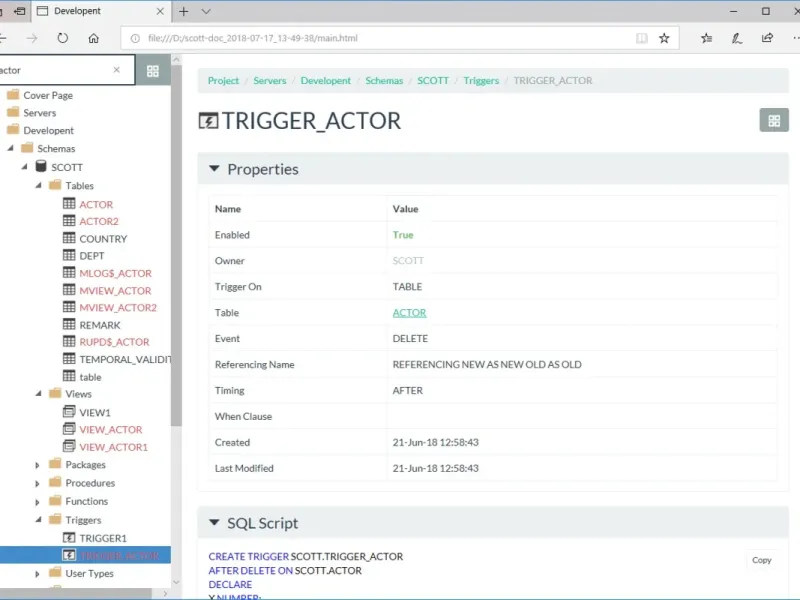Open Servers breadcrumb link
The image size is (800, 600).
tap(269, 81)
